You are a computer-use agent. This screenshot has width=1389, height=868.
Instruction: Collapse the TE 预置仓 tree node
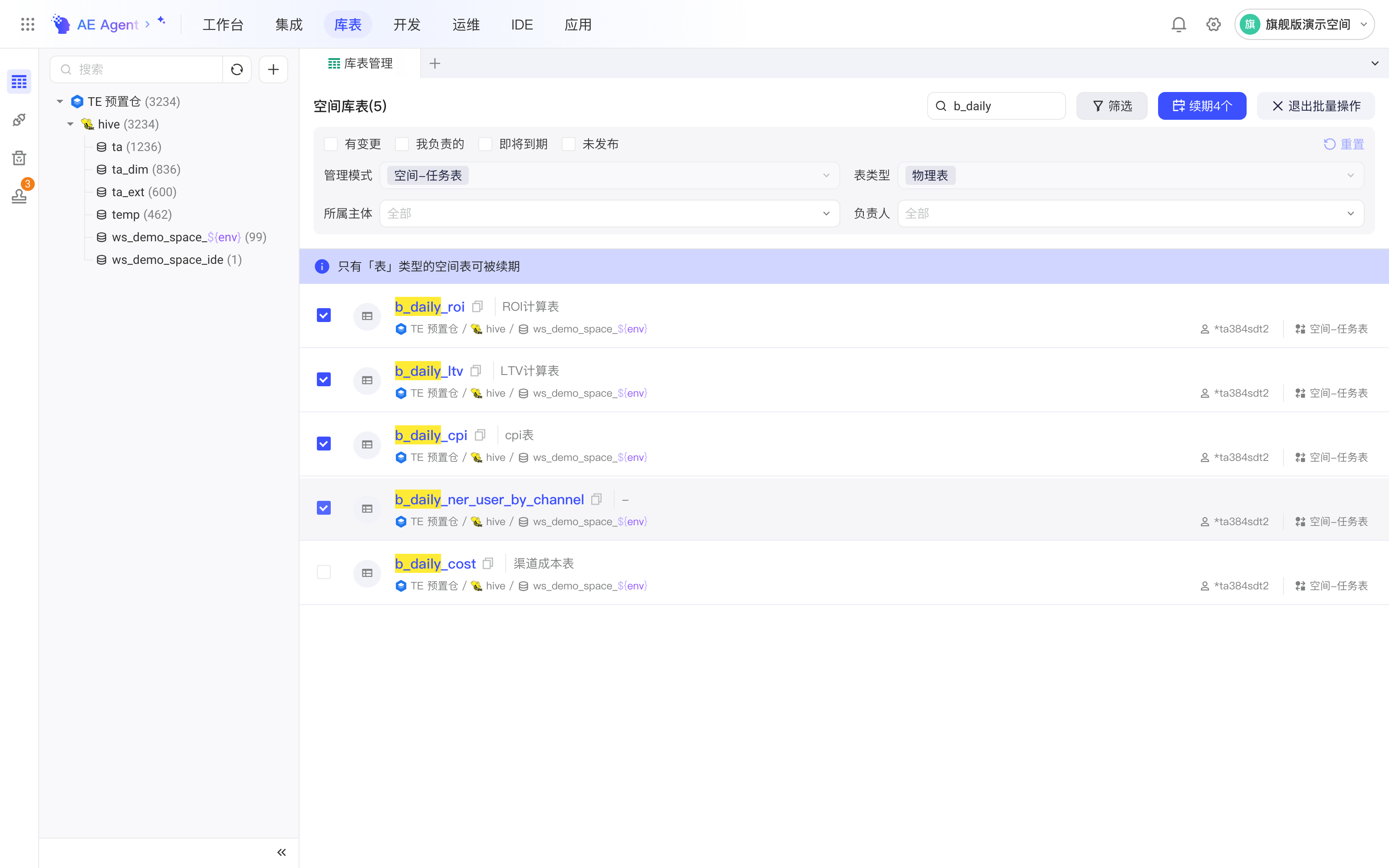pyautogui.click(x=60, y=102)
